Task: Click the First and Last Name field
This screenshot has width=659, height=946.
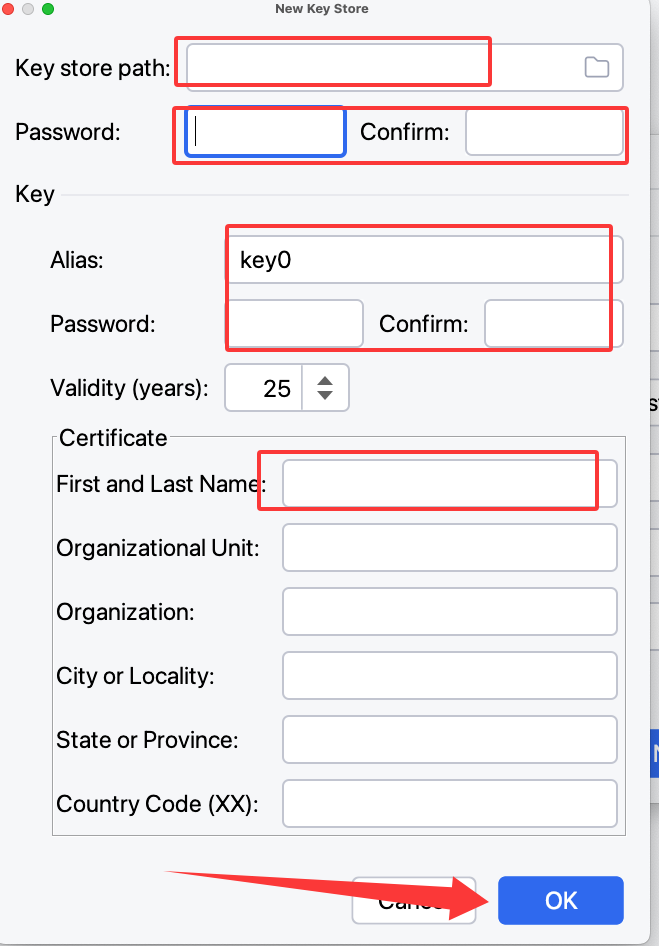Action: tap(449, 484)
